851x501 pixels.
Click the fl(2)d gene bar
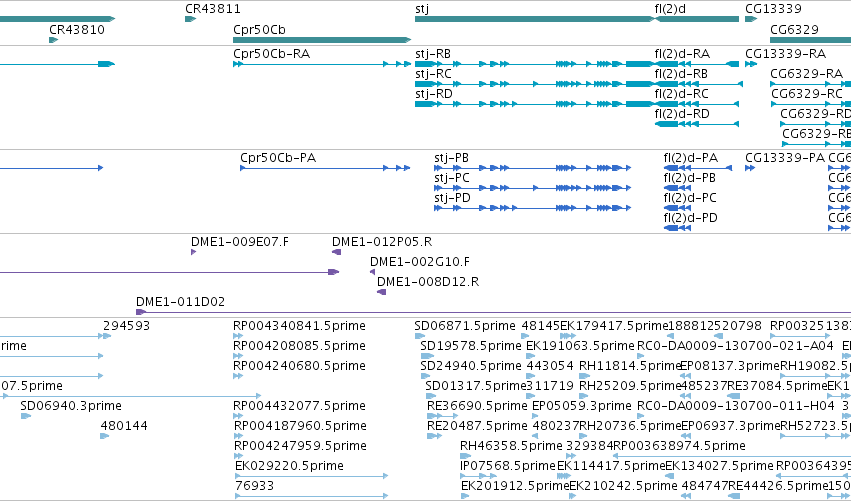click(x=697, y=19)
